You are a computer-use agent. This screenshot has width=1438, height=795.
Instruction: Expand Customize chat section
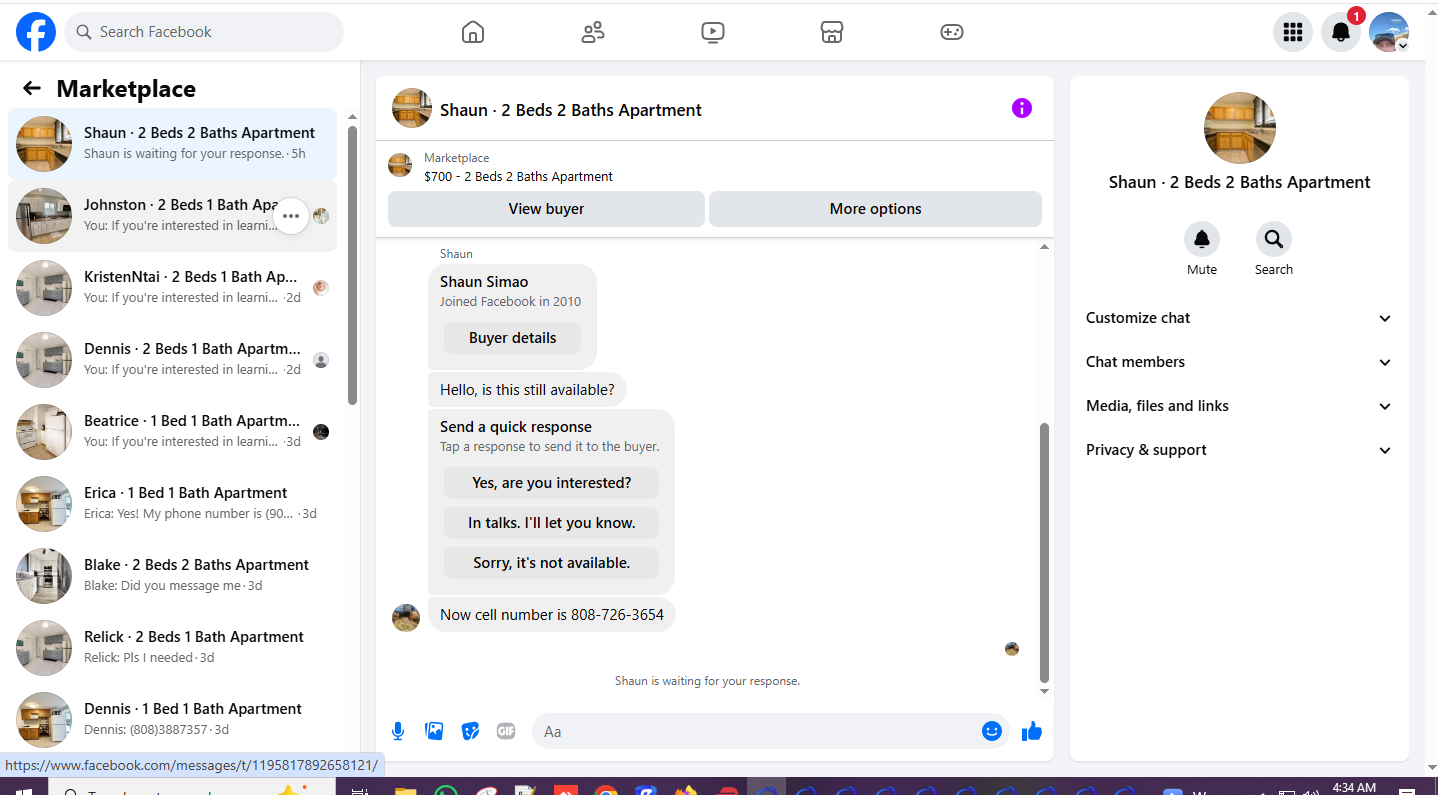coord(1239,318)
